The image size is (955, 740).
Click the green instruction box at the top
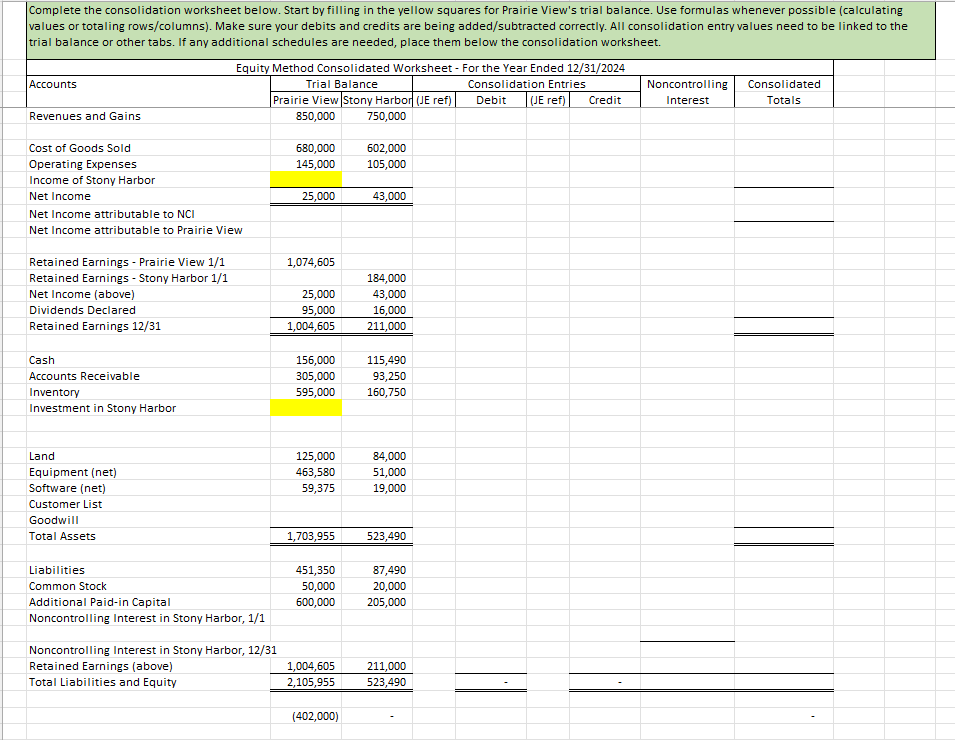click(477, 29)
